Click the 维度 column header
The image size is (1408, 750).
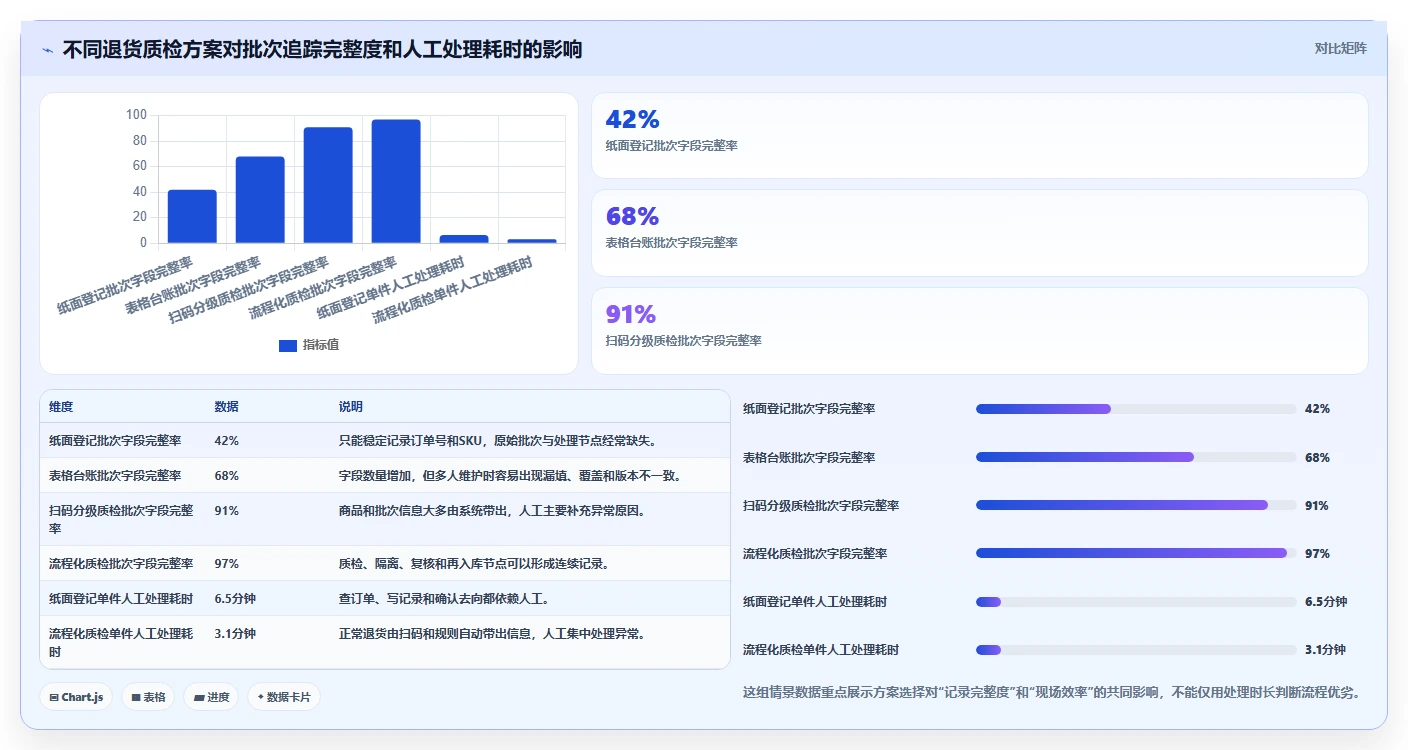(61, 407)
